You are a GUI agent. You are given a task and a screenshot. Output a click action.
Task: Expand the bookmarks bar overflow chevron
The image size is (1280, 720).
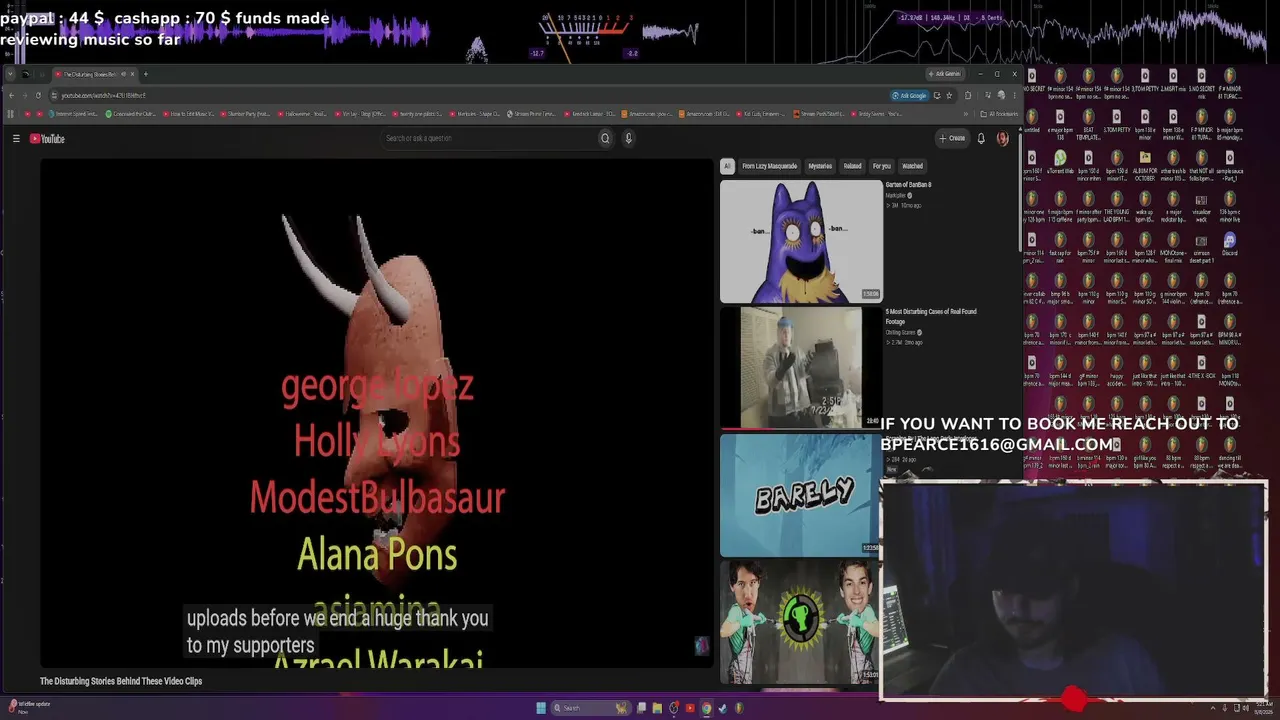click(966, 114)
